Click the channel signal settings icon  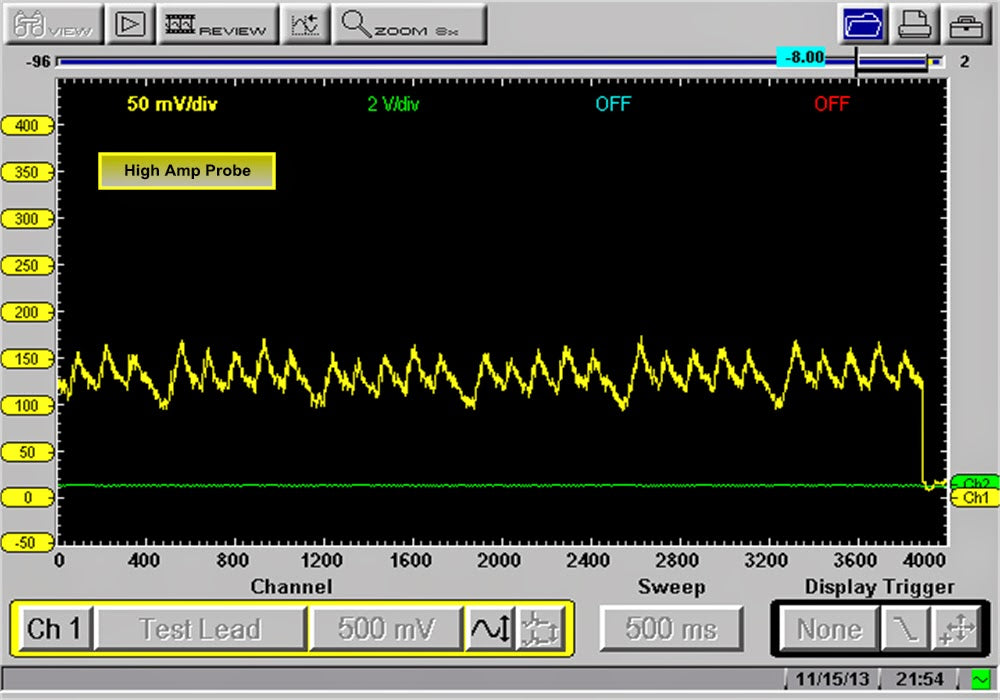coord(540,629)
